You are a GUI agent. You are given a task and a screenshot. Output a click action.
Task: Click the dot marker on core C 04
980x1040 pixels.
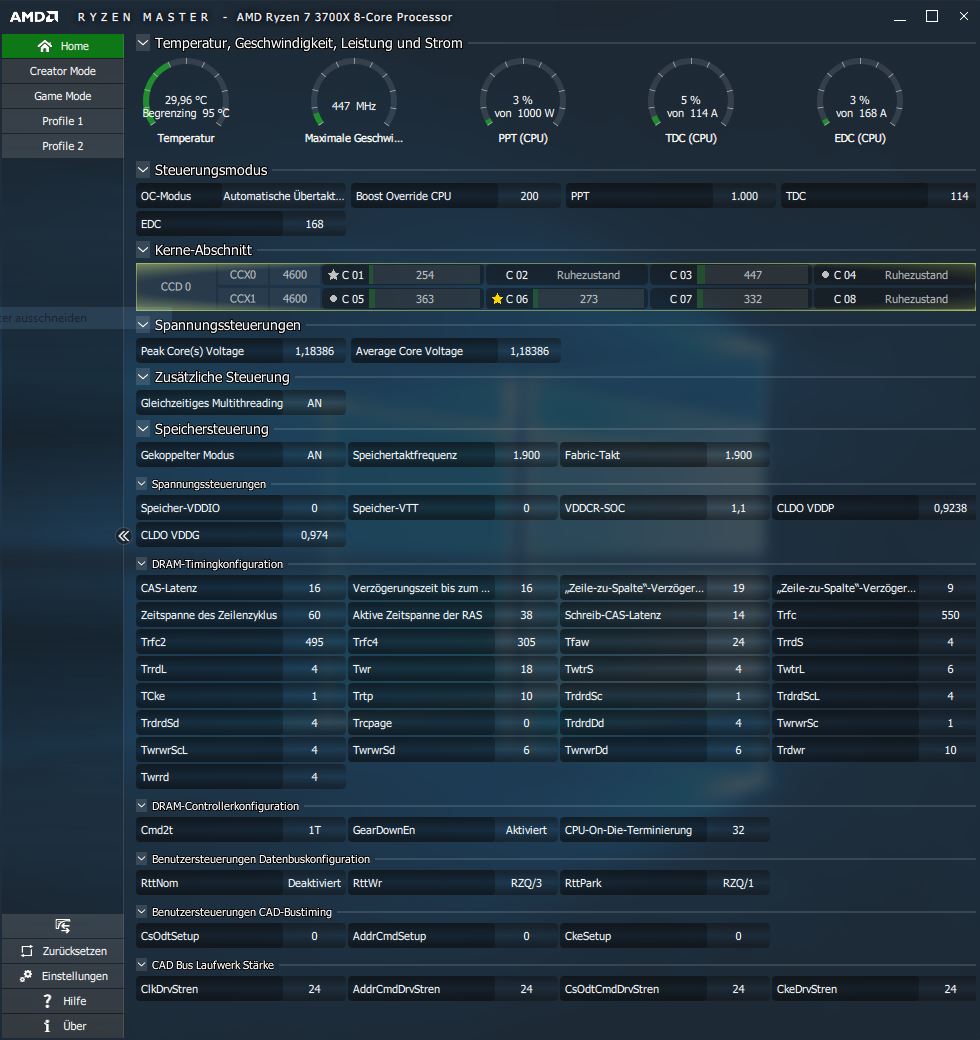(x=825, y=275)
